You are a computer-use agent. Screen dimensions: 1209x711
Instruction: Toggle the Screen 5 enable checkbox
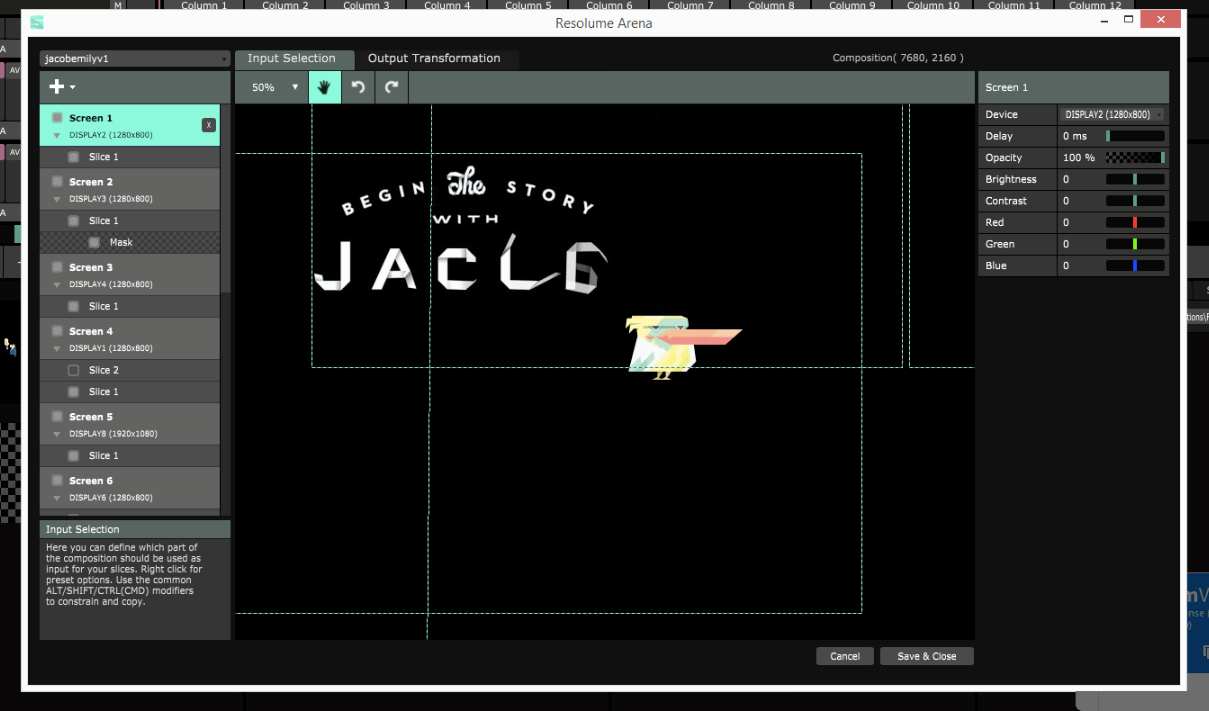pos(57,417)
